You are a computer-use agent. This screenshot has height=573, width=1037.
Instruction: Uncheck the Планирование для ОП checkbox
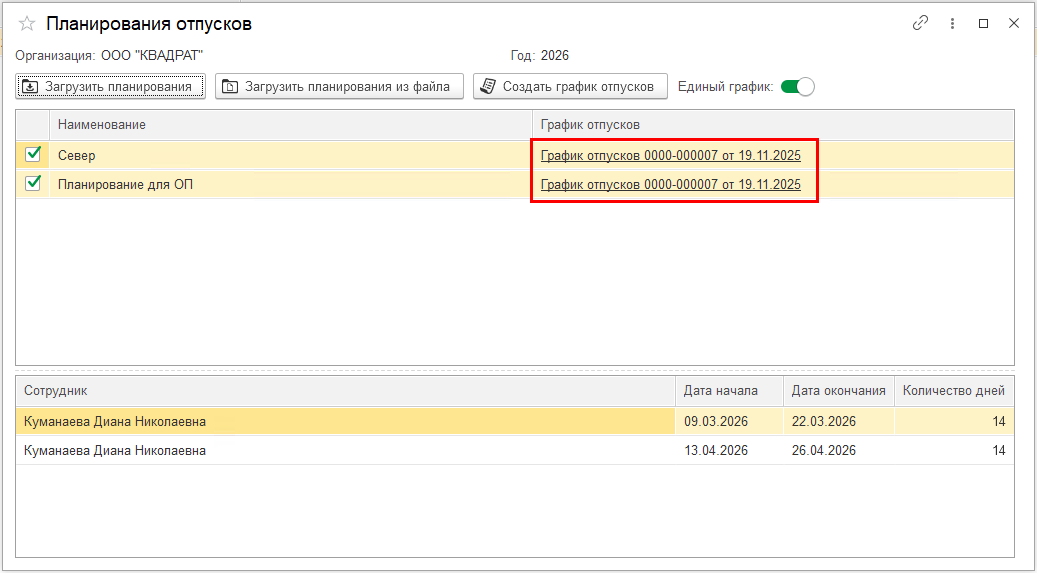[33, 183]
